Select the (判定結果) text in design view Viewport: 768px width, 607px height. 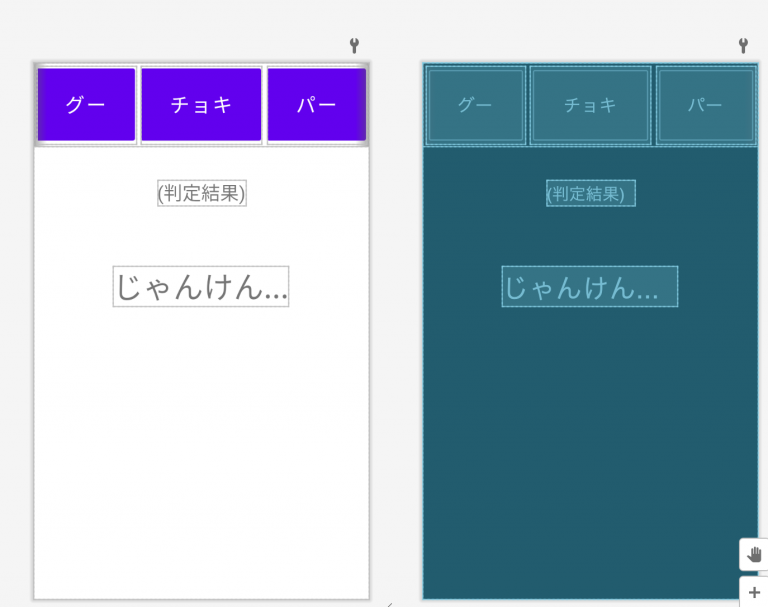pyautogui.click(x=202, y=193)
